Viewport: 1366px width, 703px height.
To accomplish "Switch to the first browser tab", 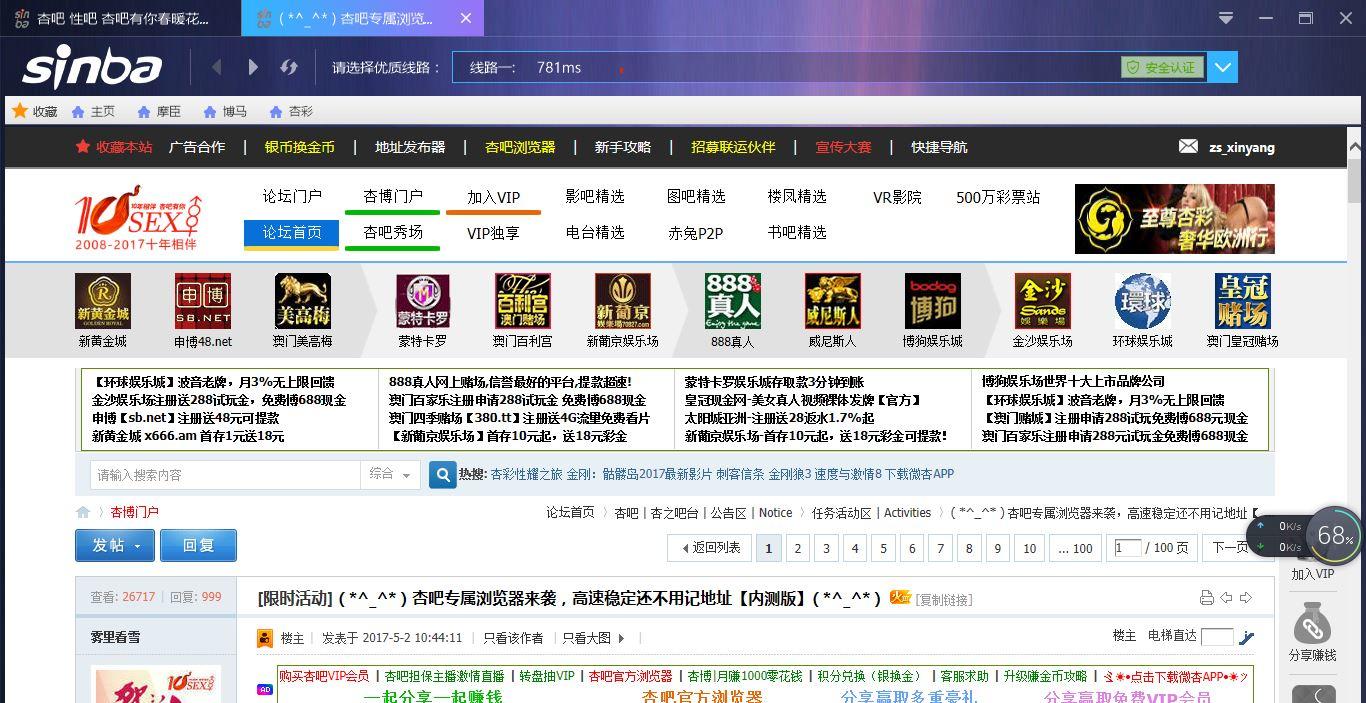I will point(120,18).
